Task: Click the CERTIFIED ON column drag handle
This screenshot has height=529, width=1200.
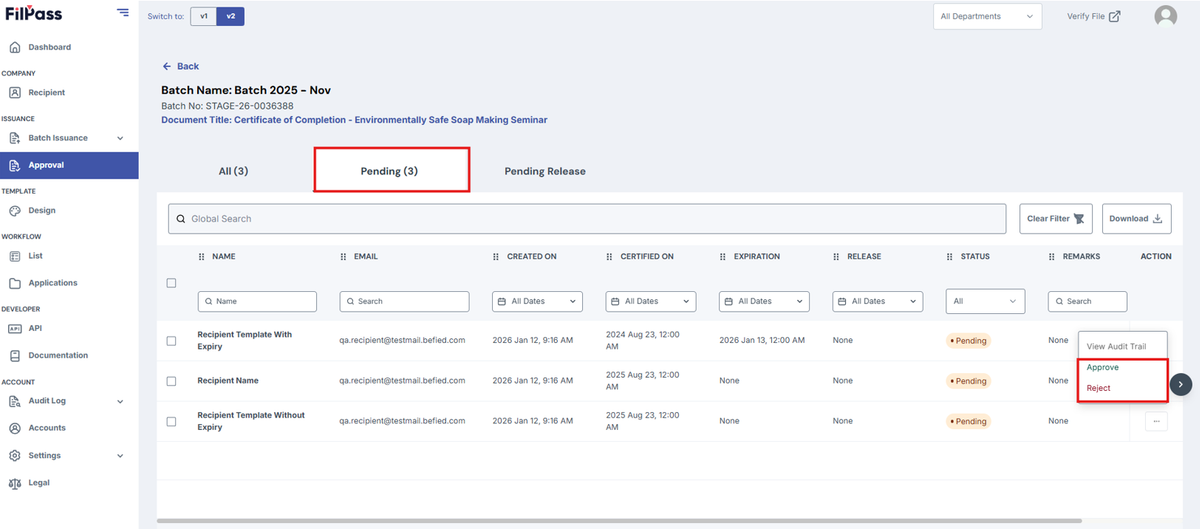Action: point(609,257)
